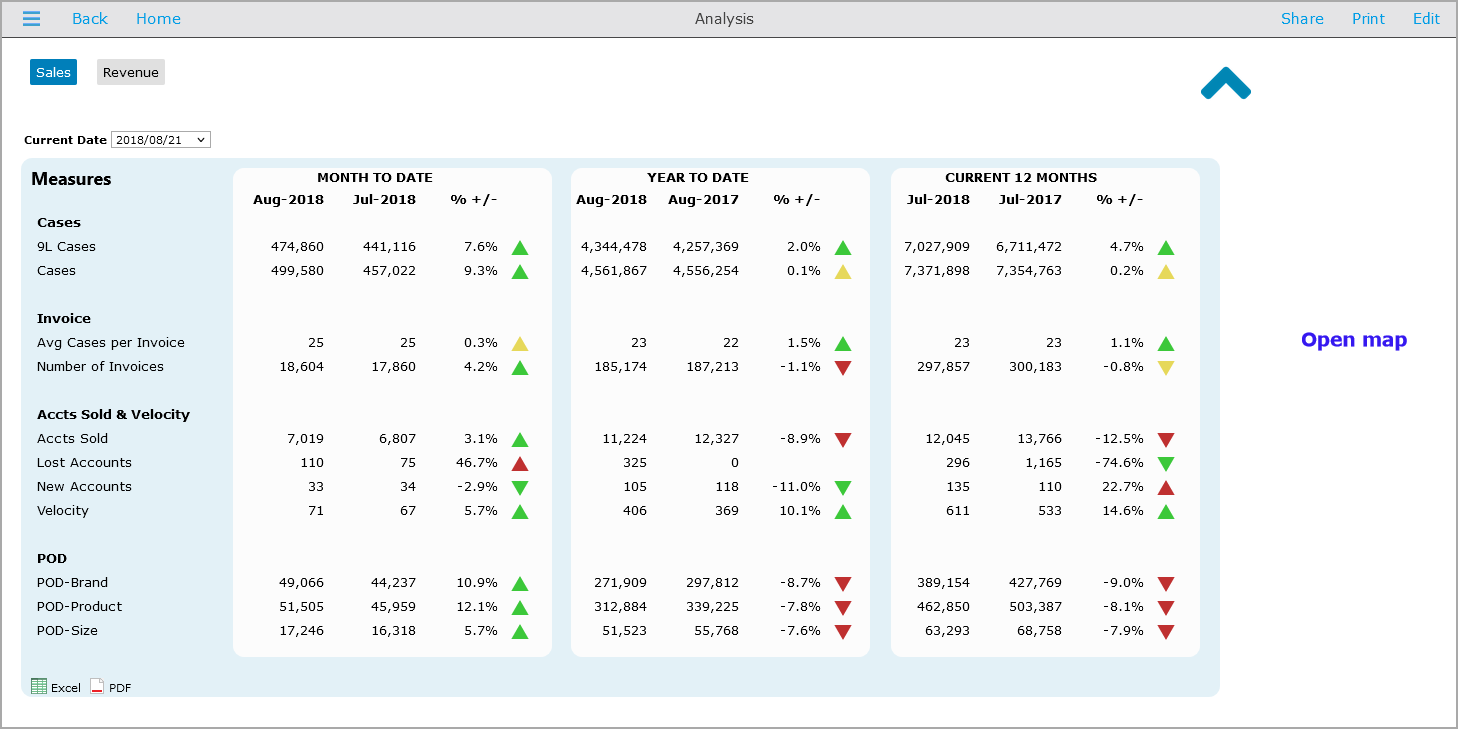Switch to the Sales tab
Screen dimensions: 1458x729
click(x=53, y=72)
